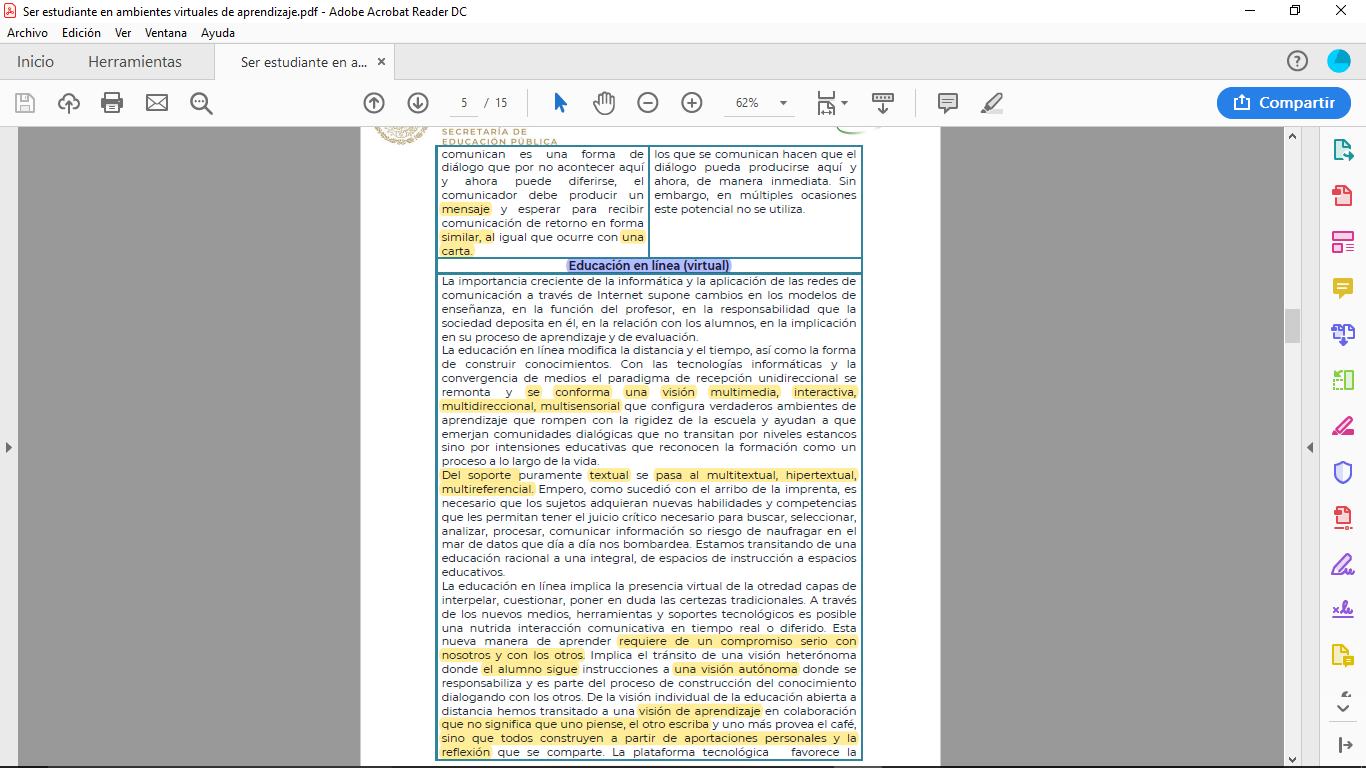This screenshot has width=1366, height=768.
Task: Open the Edición menu
Action: [81, 33]
